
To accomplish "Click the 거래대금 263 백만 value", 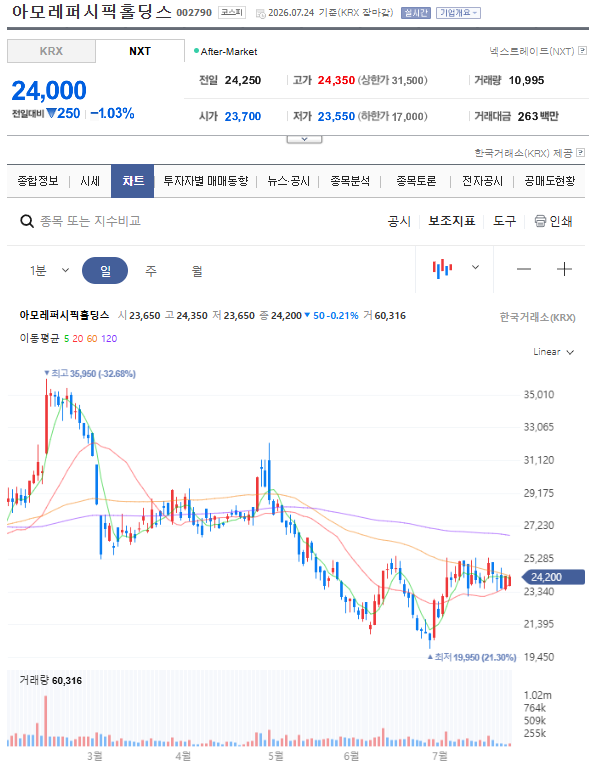I will pos(538,116).
